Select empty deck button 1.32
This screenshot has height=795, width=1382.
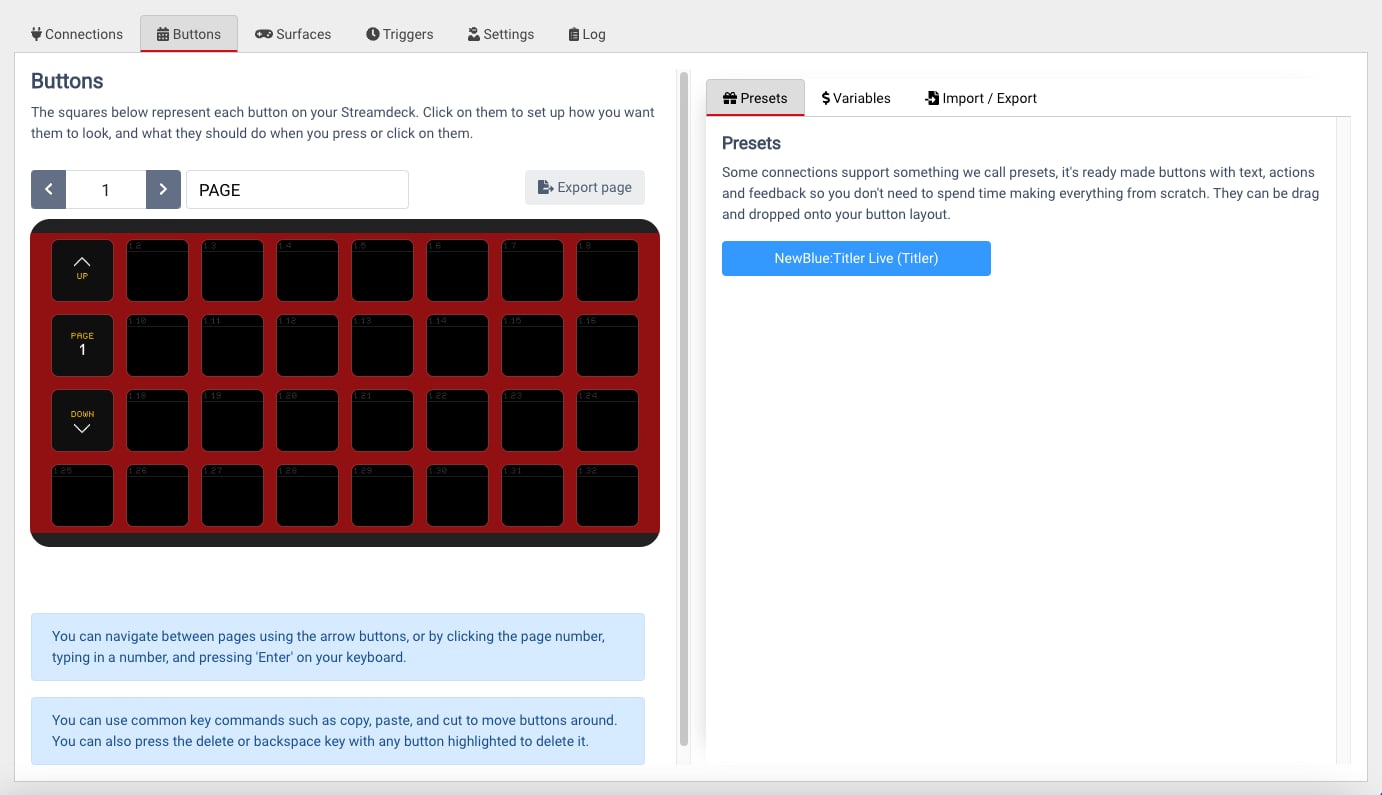point(607,495)
